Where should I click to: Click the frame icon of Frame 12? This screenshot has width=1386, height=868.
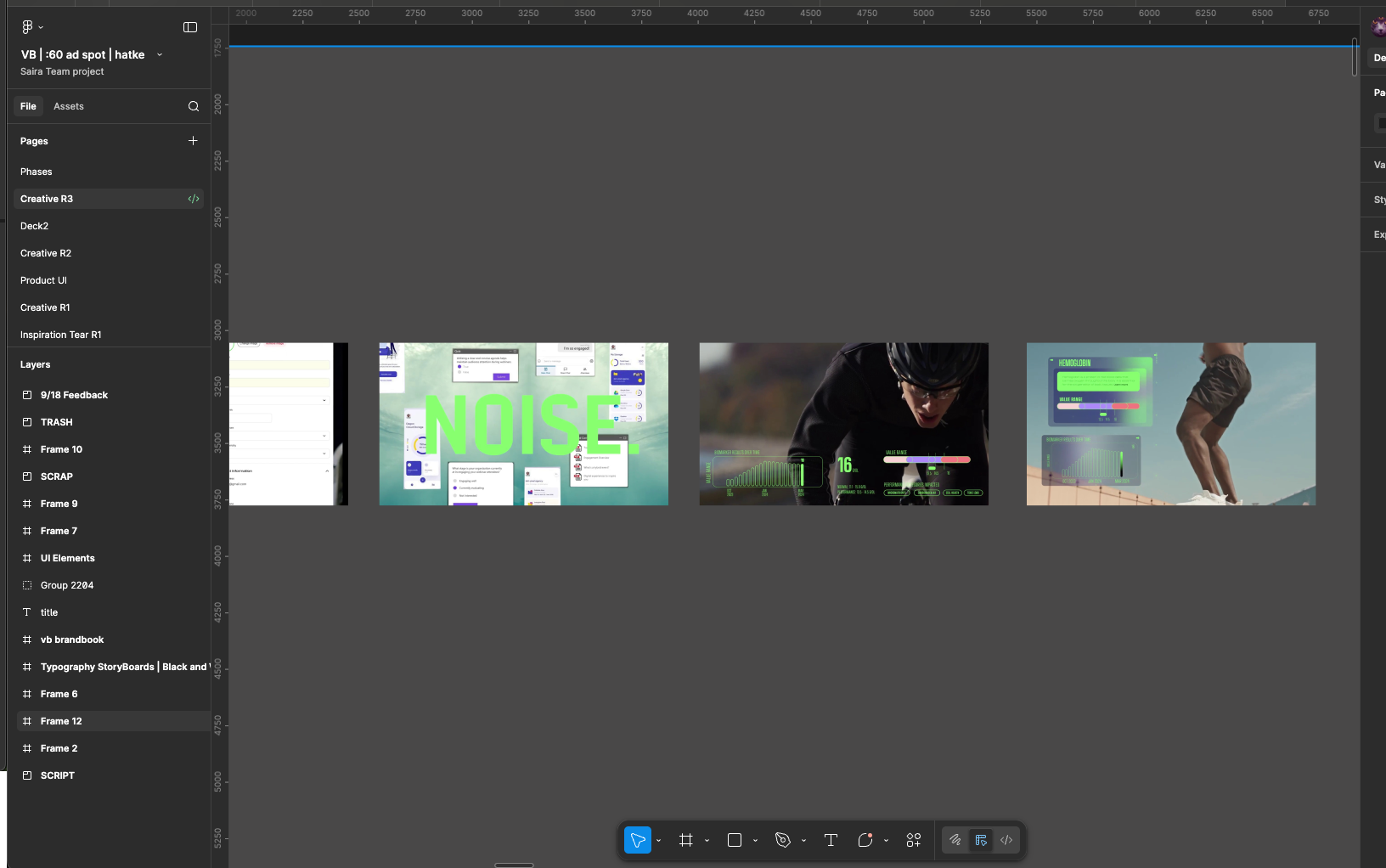[x=27, y=721]
